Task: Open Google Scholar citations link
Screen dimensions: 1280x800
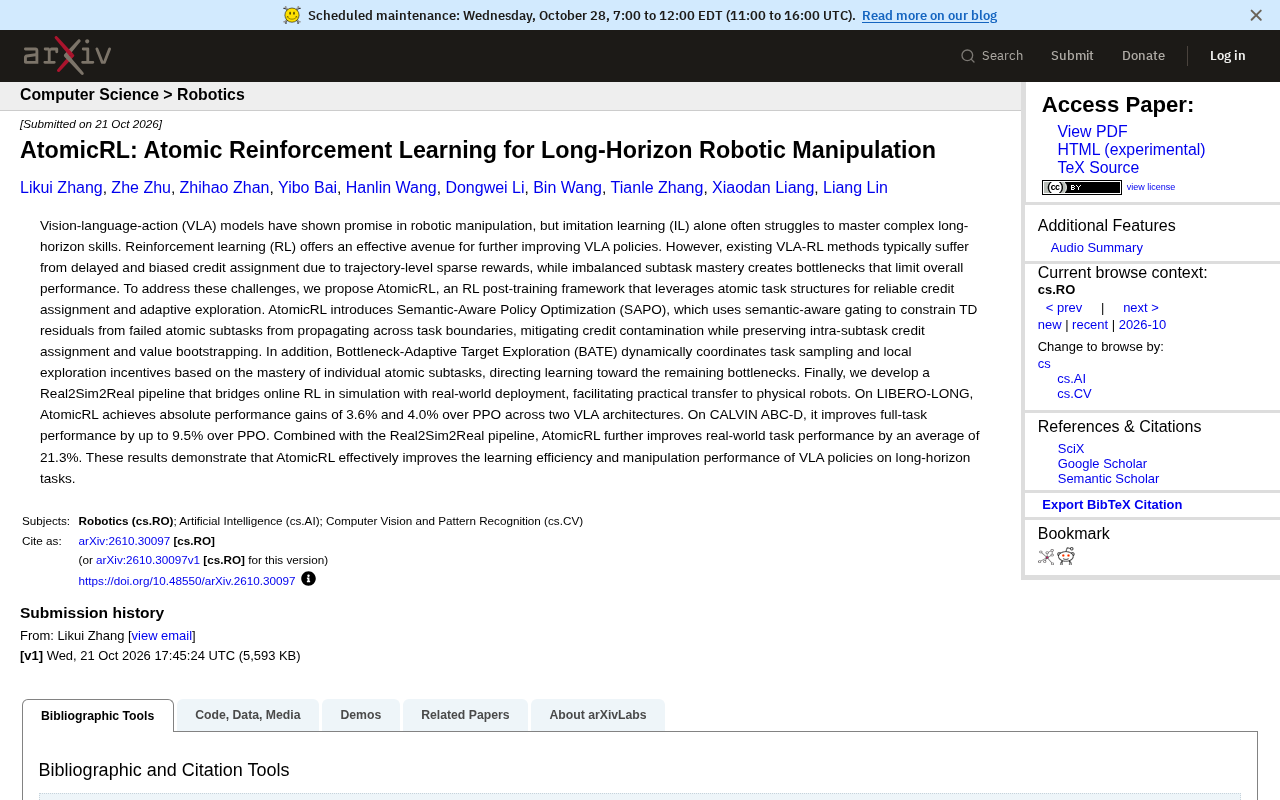Action: tap(1102, 464)
